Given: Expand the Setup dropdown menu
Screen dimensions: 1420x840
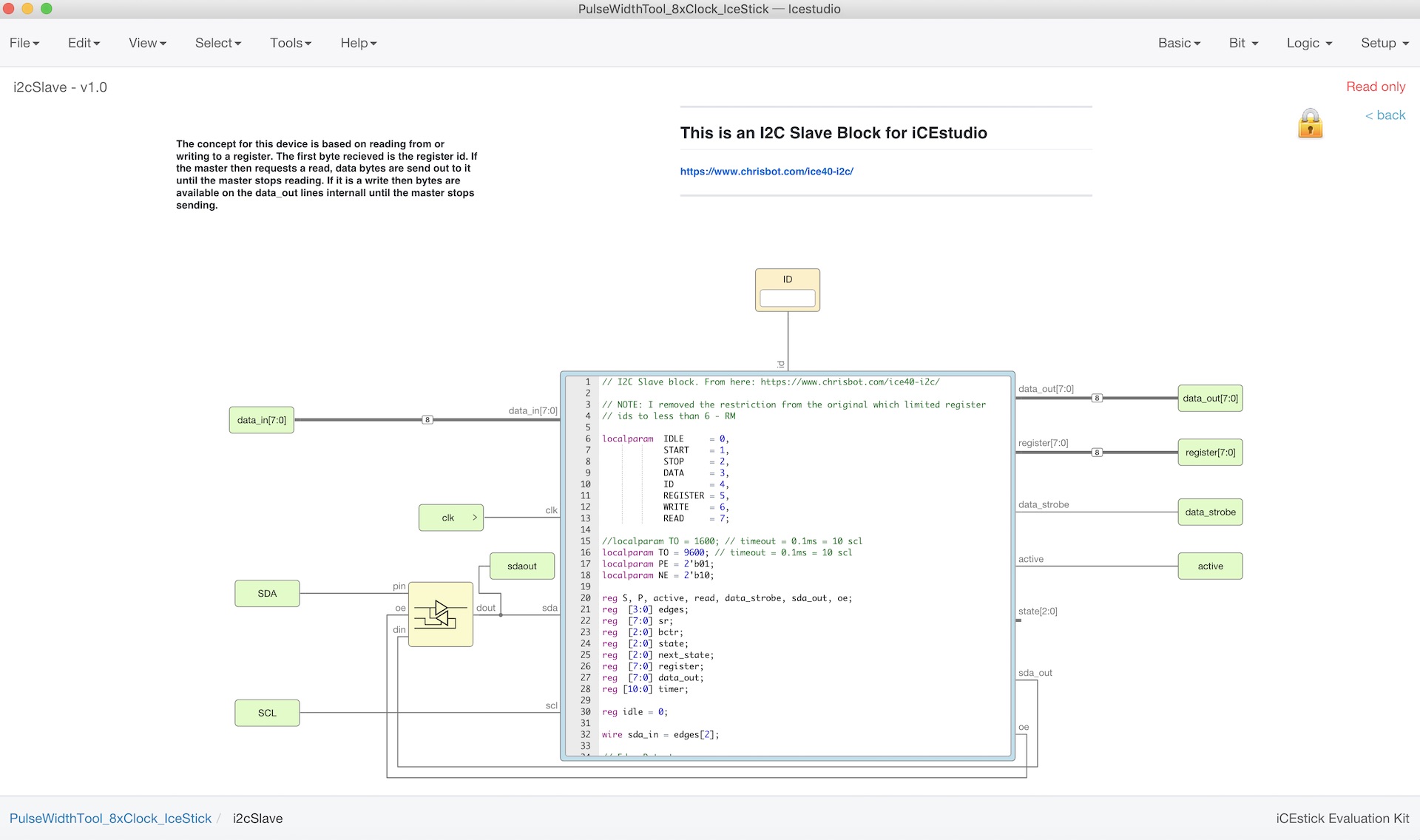Looking at the screenshot, I should pyautogui.click(x=1384, y=43).
